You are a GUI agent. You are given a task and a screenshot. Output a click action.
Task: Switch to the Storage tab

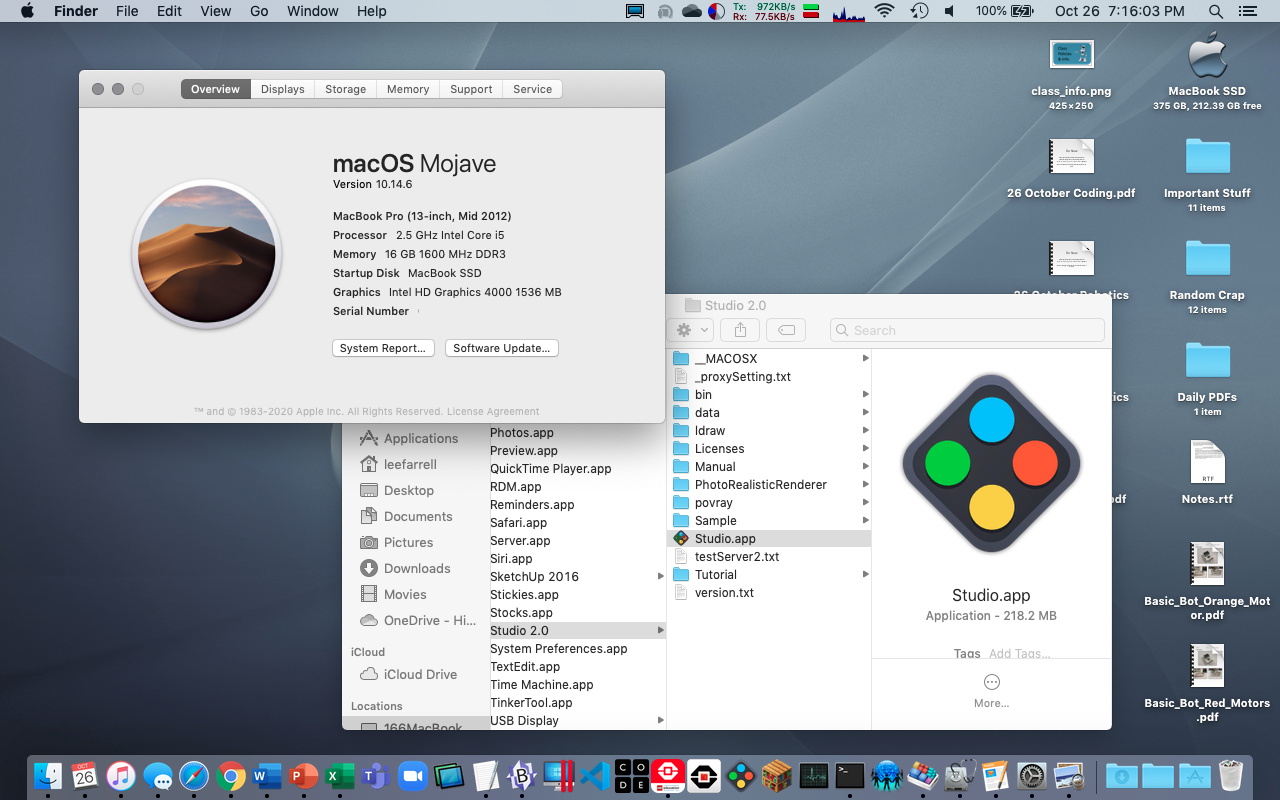[x=346, y=89]
